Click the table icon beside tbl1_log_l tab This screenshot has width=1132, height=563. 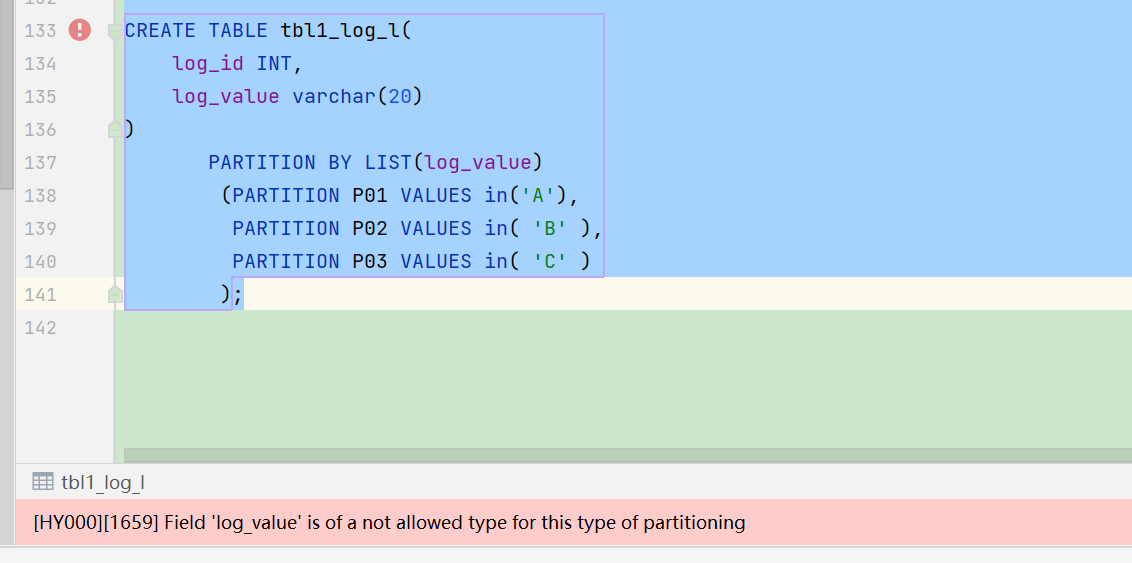(43, 481)
